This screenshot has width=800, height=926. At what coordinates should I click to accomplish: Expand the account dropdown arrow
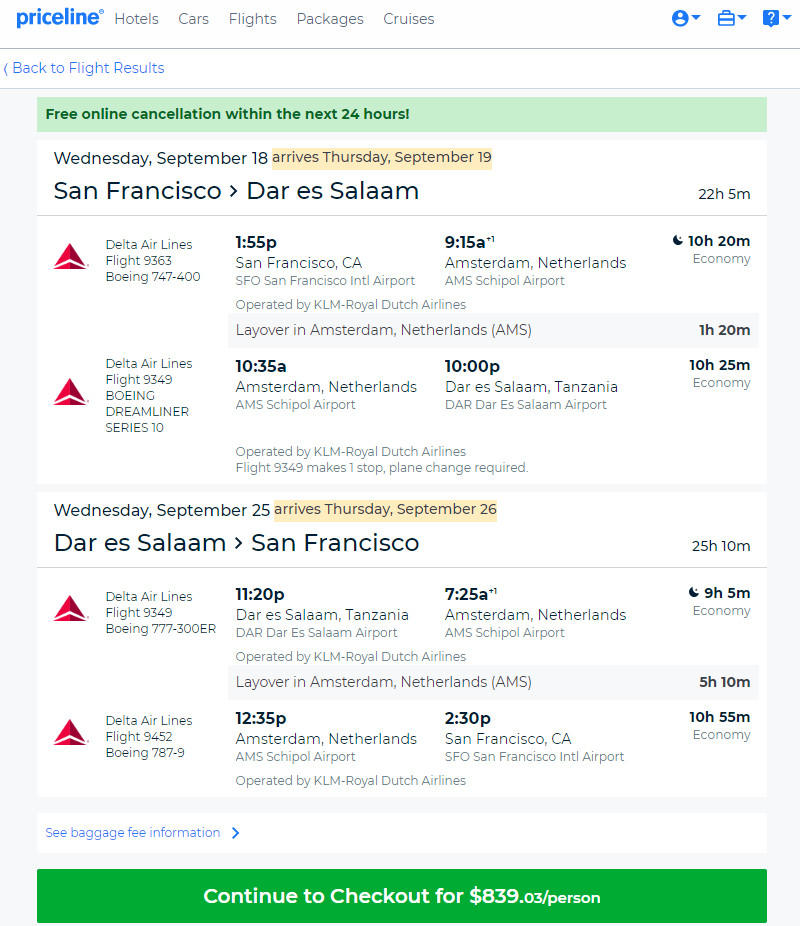pyautogui.click(x=696, y=18)
